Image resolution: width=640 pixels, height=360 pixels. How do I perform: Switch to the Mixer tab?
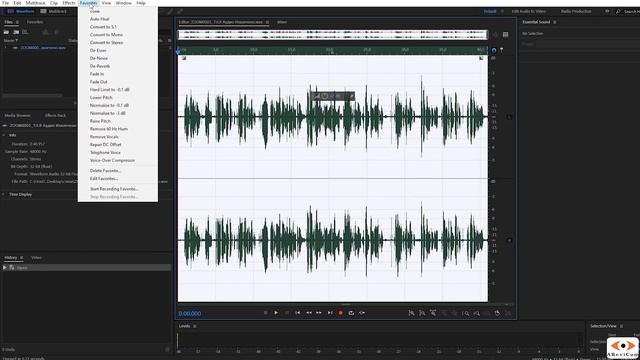282,22
